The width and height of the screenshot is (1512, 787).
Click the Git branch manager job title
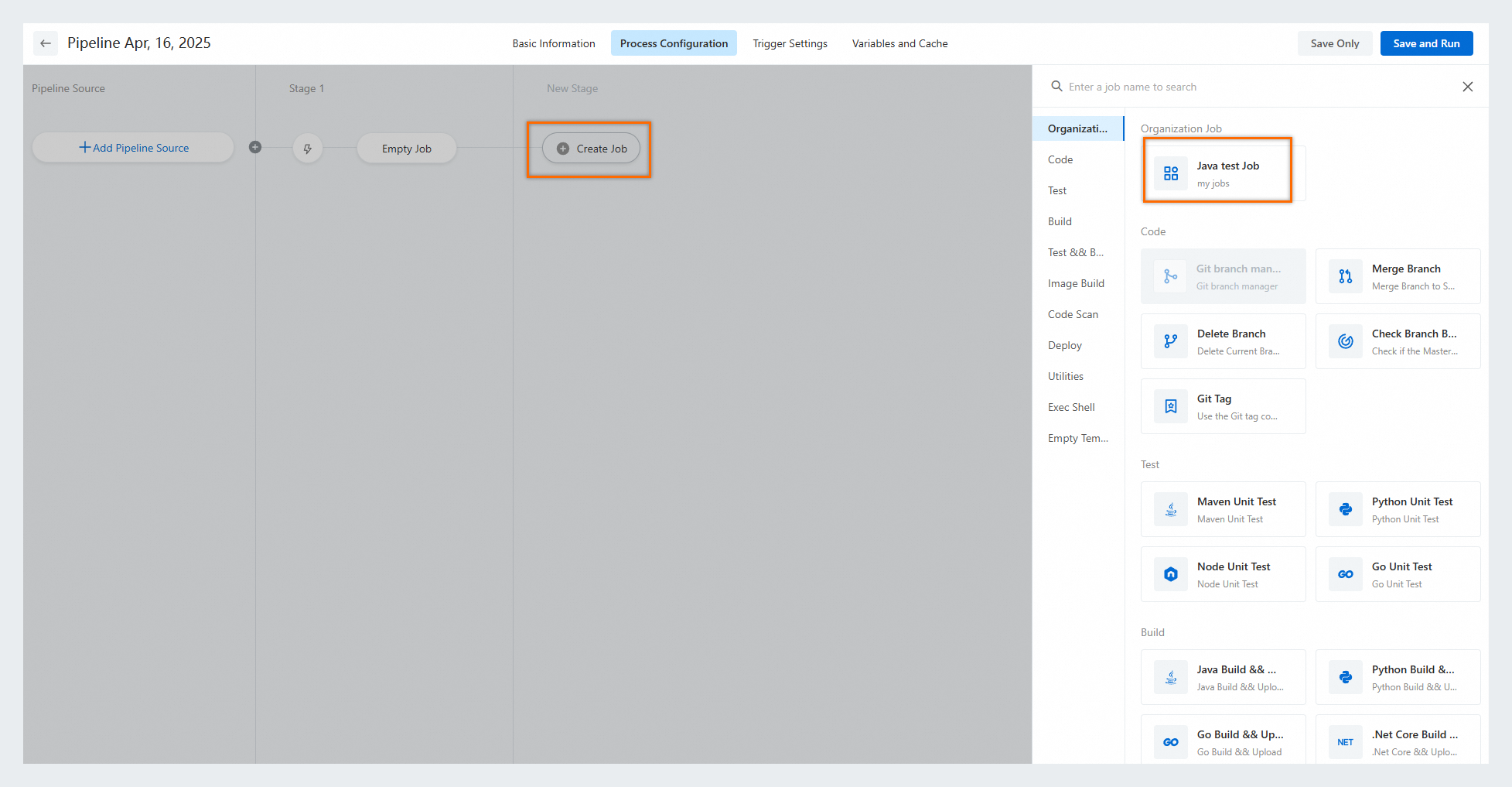point(1238,269)
